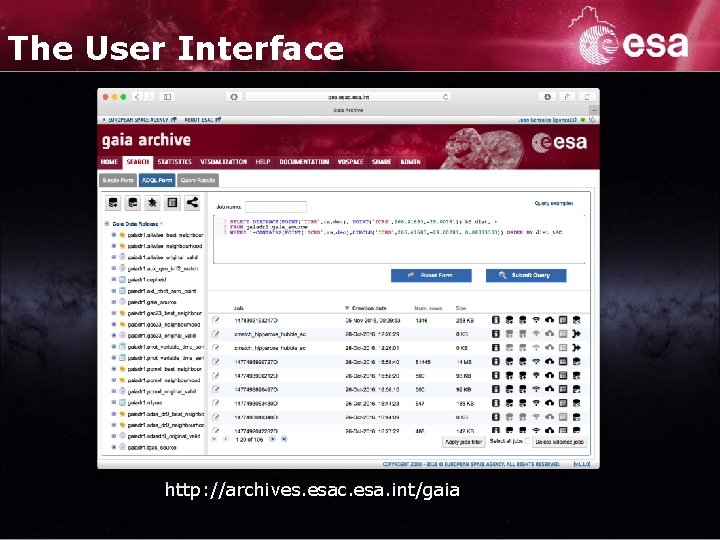
Task: Tick the Select all jobs checkbox
Action: pos(528,441)
